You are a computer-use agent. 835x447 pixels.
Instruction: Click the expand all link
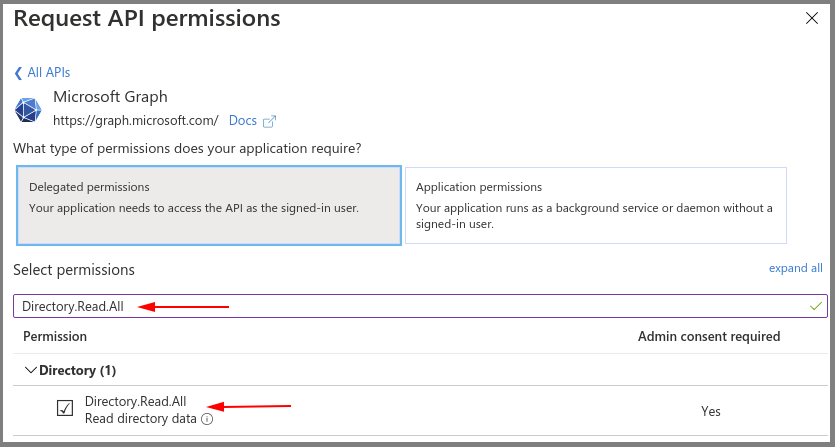click(795, 268)
